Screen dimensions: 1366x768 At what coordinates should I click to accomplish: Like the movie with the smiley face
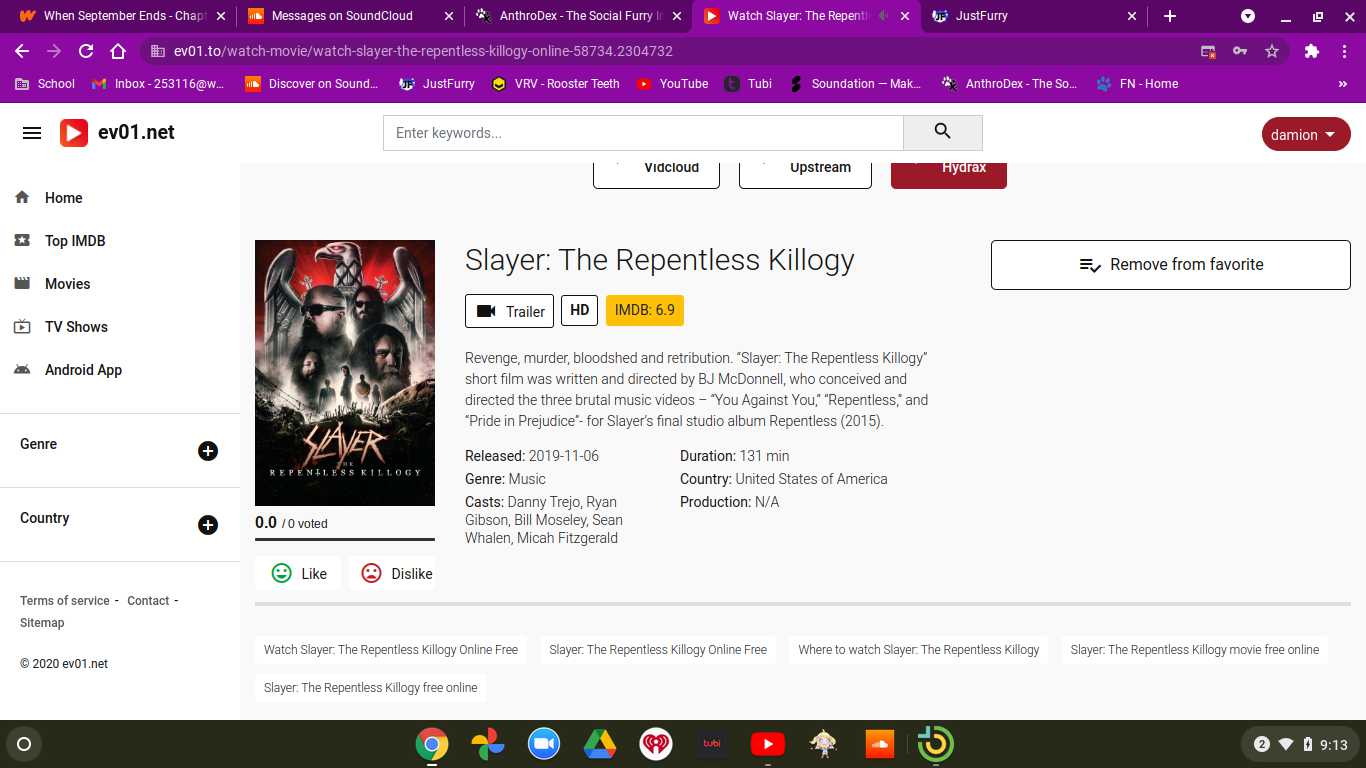(x=299, y=573)
